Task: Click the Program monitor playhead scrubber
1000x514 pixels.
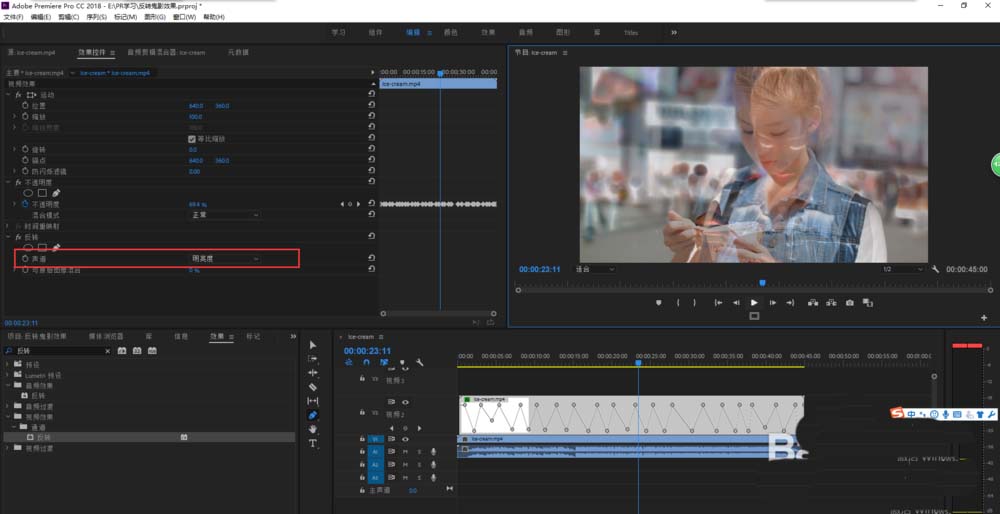Action: tap(762, 283)
